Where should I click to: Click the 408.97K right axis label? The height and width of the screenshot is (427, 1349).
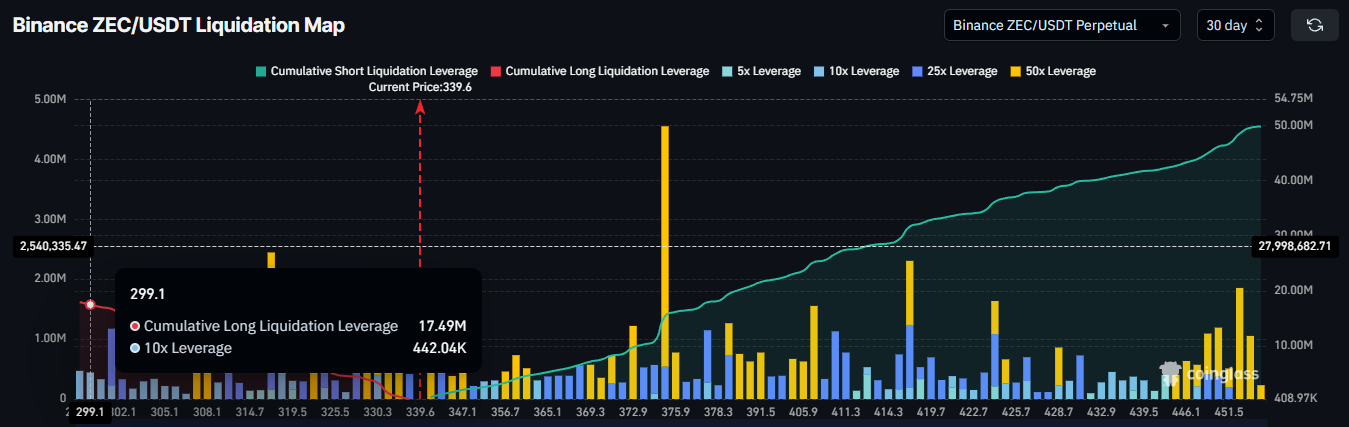pos(1298,398)
